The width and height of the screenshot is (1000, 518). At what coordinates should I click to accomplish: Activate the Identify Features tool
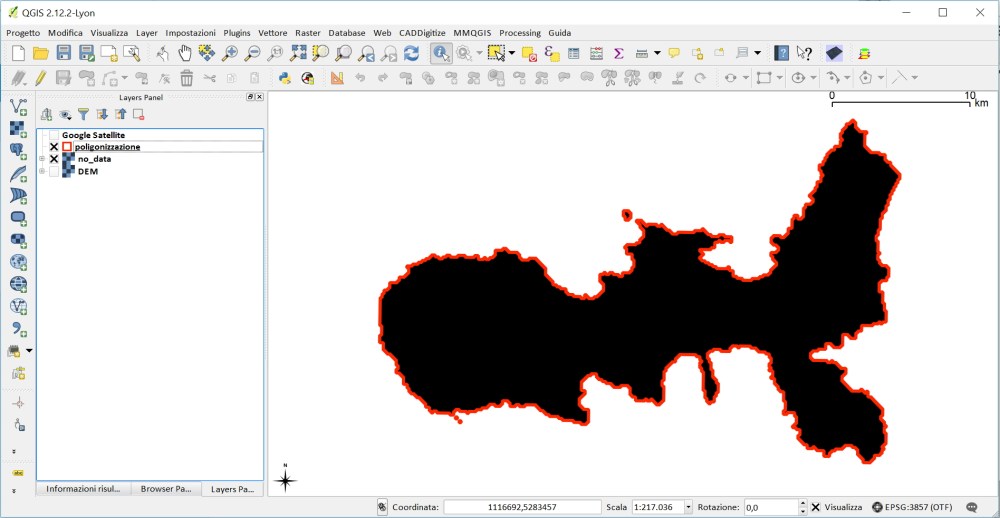pyautogui.click(x=440, y=53)
